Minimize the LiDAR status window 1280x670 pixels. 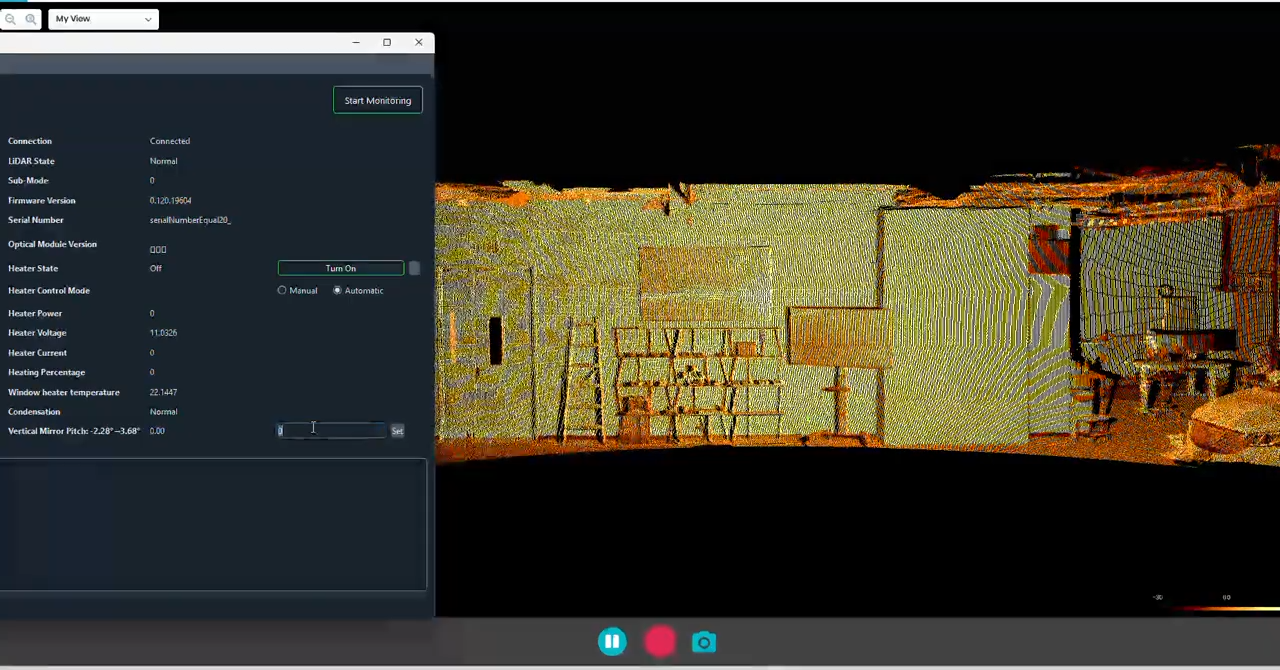coord(356,42)
